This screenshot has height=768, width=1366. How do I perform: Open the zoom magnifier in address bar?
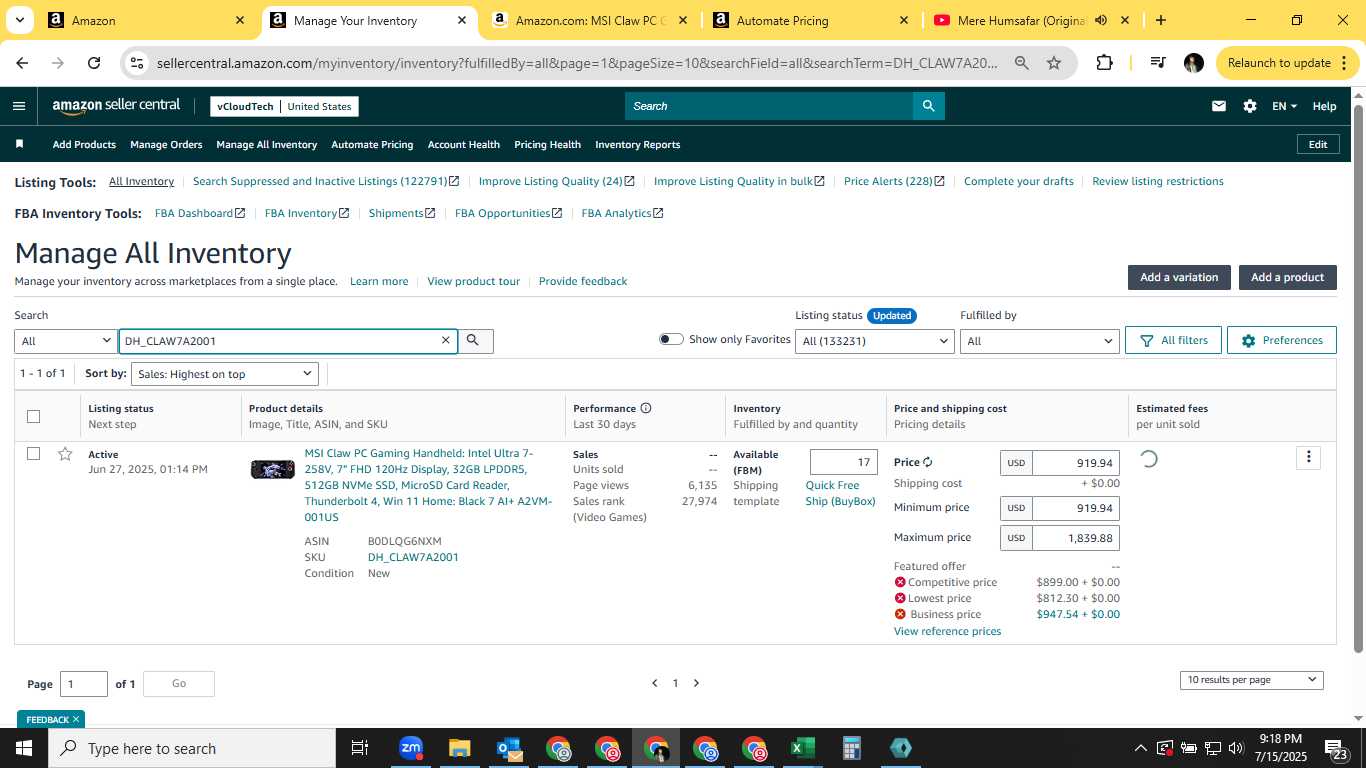pyautogui.click(x=1021, y=62)
